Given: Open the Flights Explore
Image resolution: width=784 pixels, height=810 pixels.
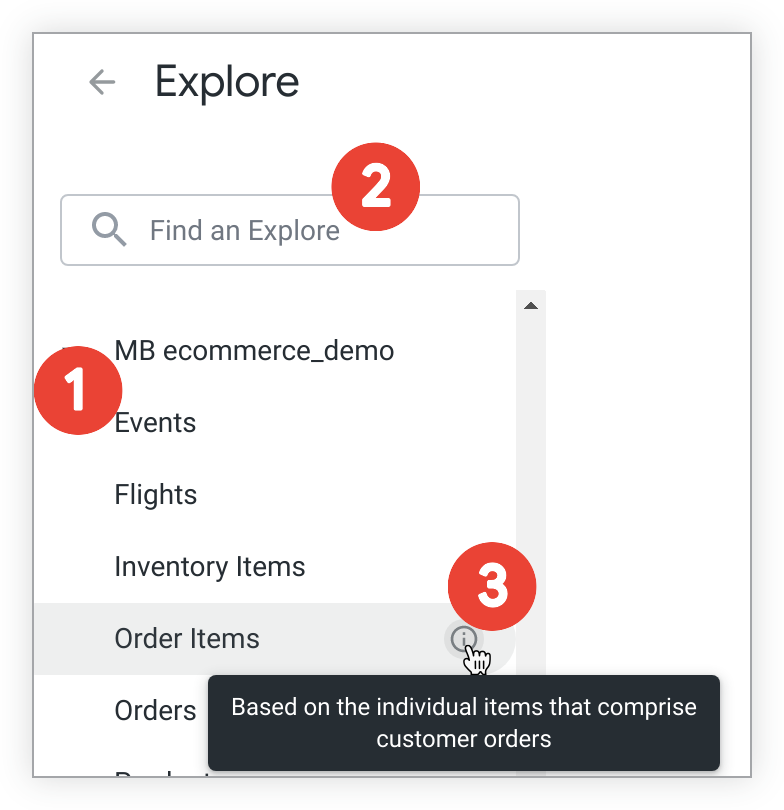Looking at the screenshot, I should (156, 495).
